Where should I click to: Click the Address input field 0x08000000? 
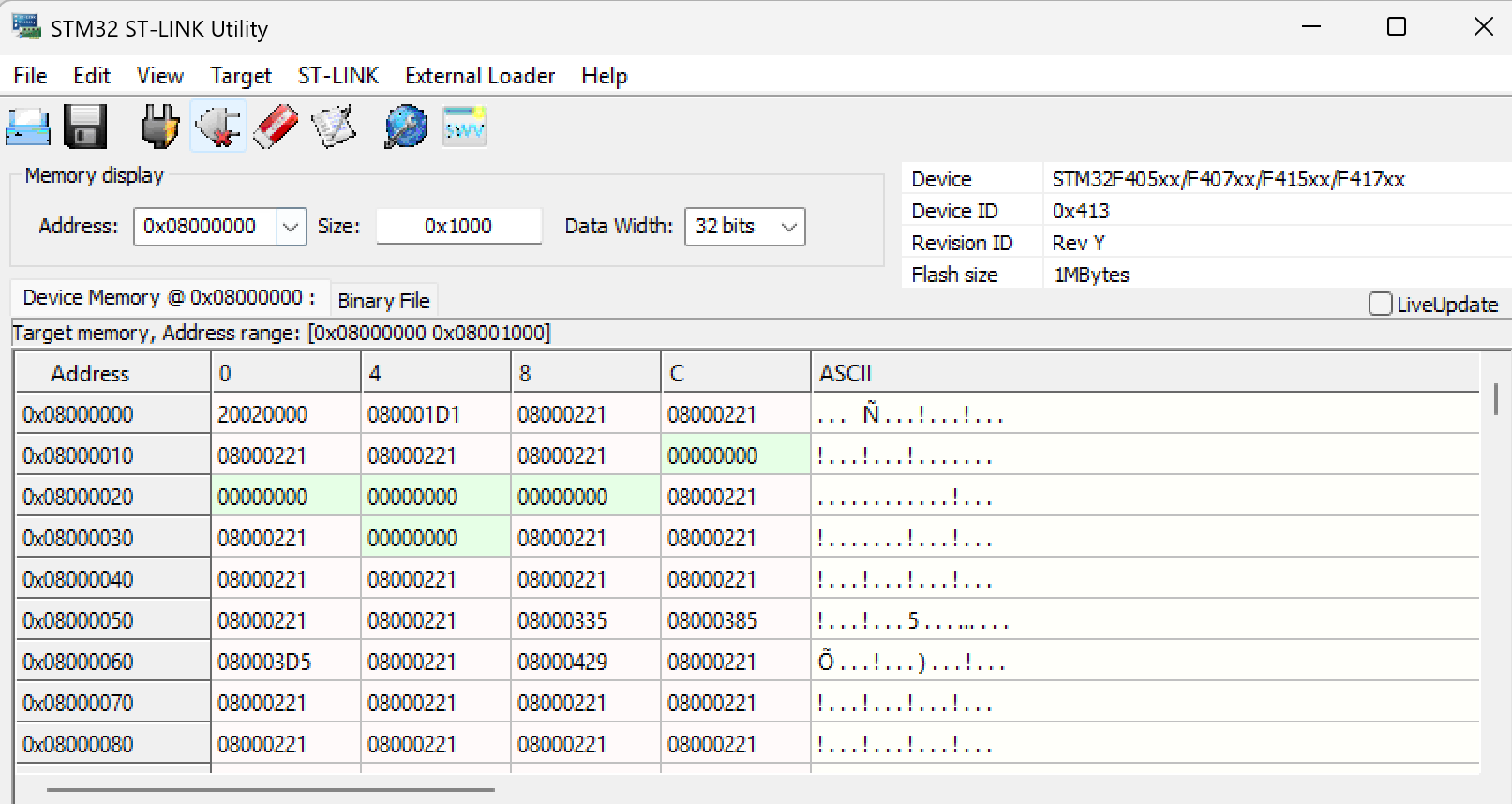(206, 227)
